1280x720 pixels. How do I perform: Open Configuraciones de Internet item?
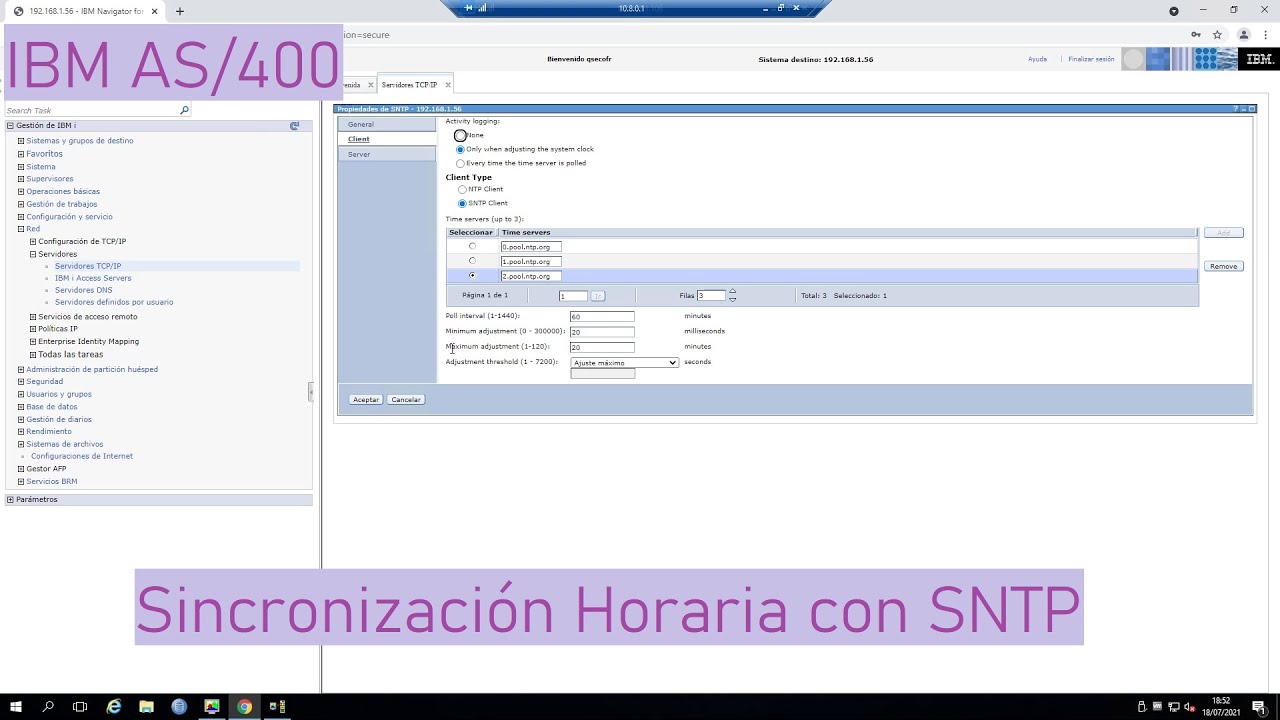[81, 456]
